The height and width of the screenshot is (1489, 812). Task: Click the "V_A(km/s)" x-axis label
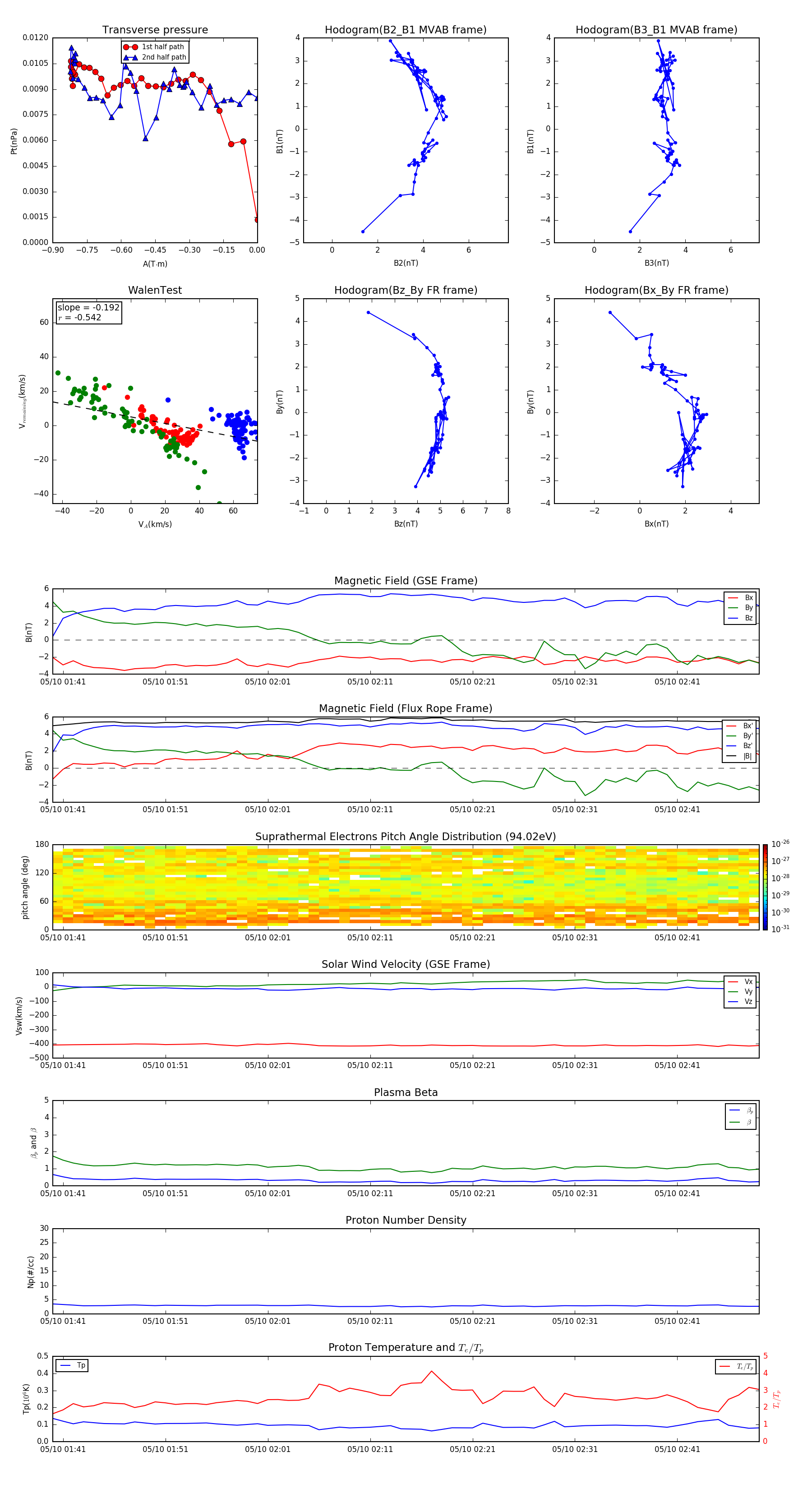(x=155, y=524)
